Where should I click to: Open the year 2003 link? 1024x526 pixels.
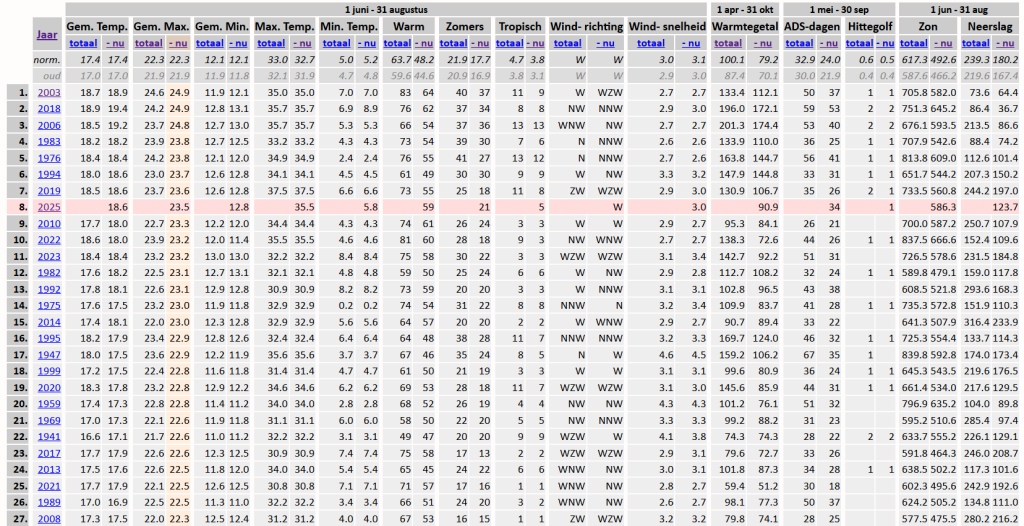[x=49, y=93]
